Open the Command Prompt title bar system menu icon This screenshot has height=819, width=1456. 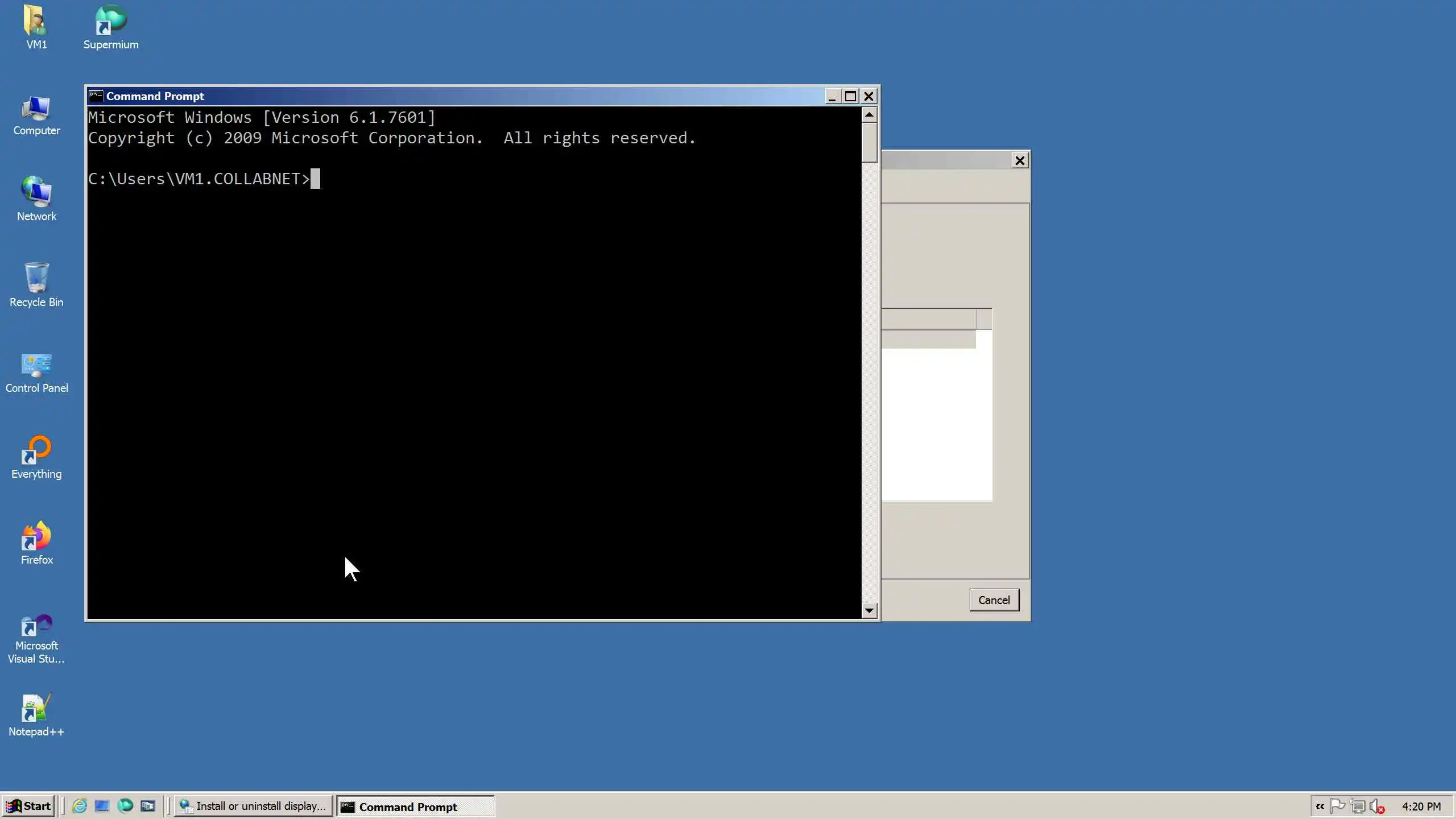pos(96,96)
